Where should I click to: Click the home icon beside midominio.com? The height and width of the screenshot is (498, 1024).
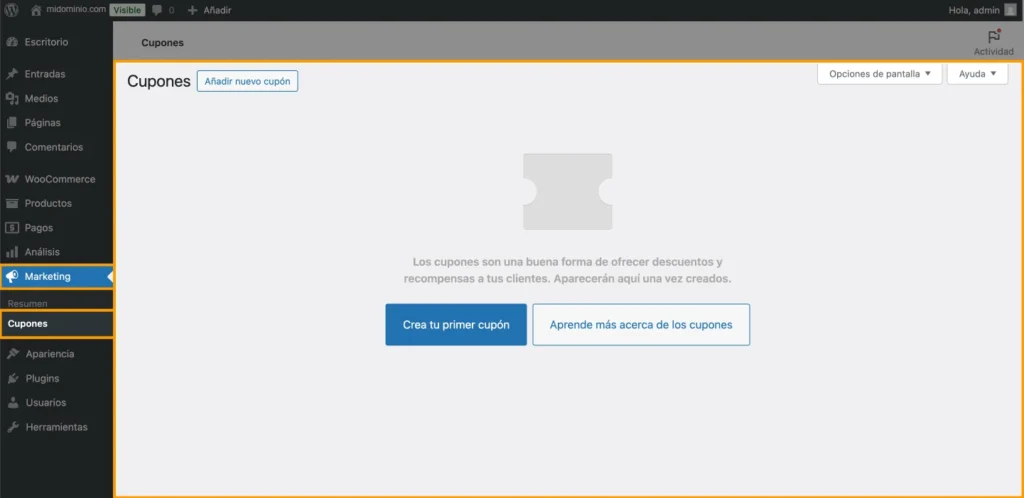(x=37, y=10)
